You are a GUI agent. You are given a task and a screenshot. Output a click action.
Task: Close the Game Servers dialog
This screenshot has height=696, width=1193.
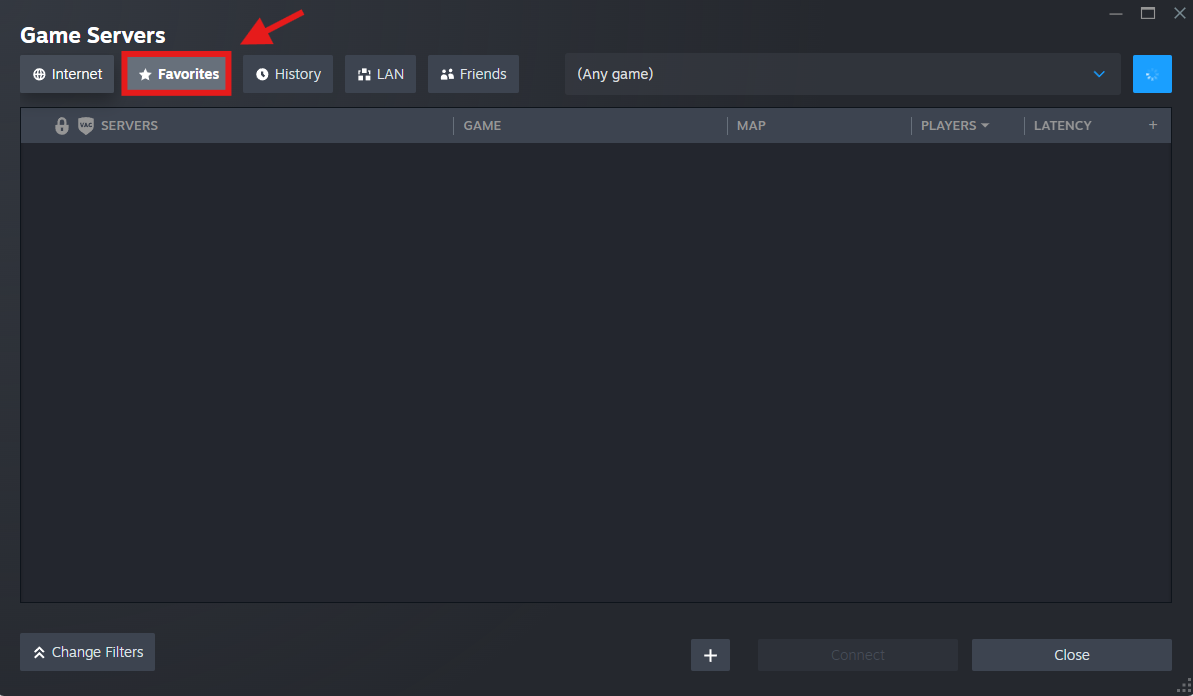pos(1071,655)
